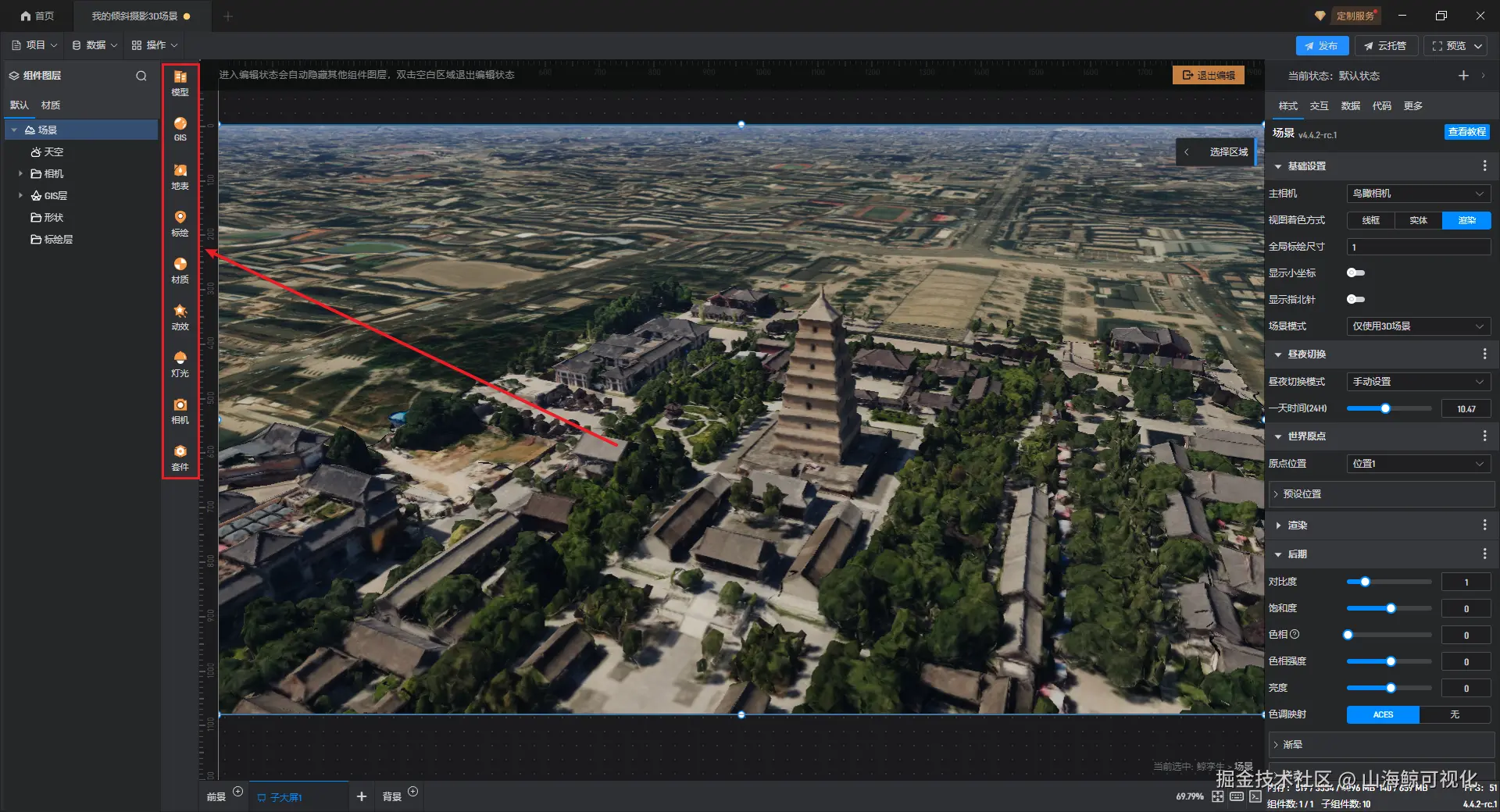Search component layers with magnifier icon
This screenshot has width=1500, height=812.
pyautogui.click(x=141, y=76)
